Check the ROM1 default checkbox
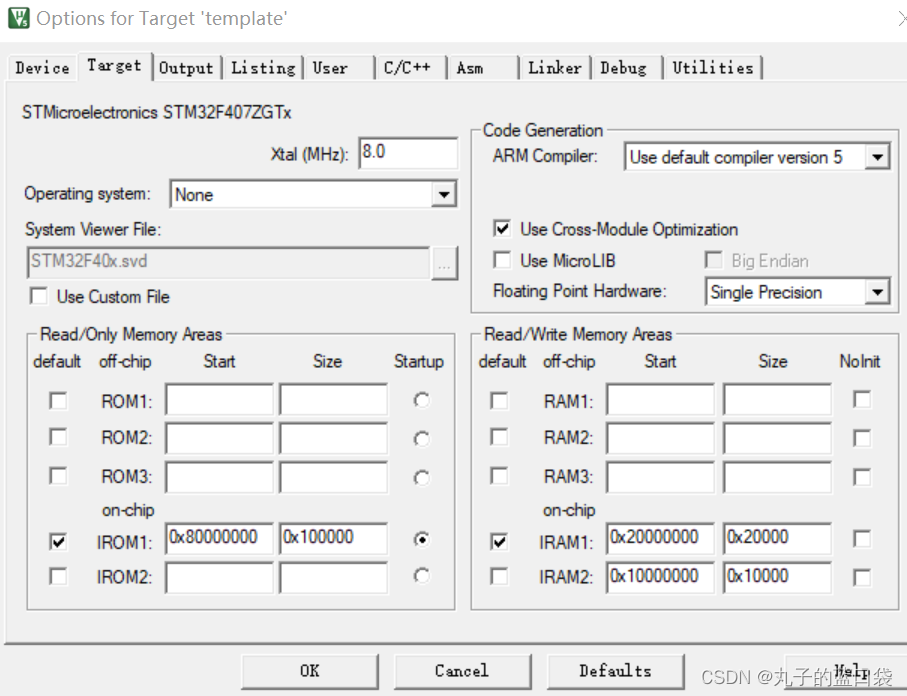907x696 pixels. [58, 400]
